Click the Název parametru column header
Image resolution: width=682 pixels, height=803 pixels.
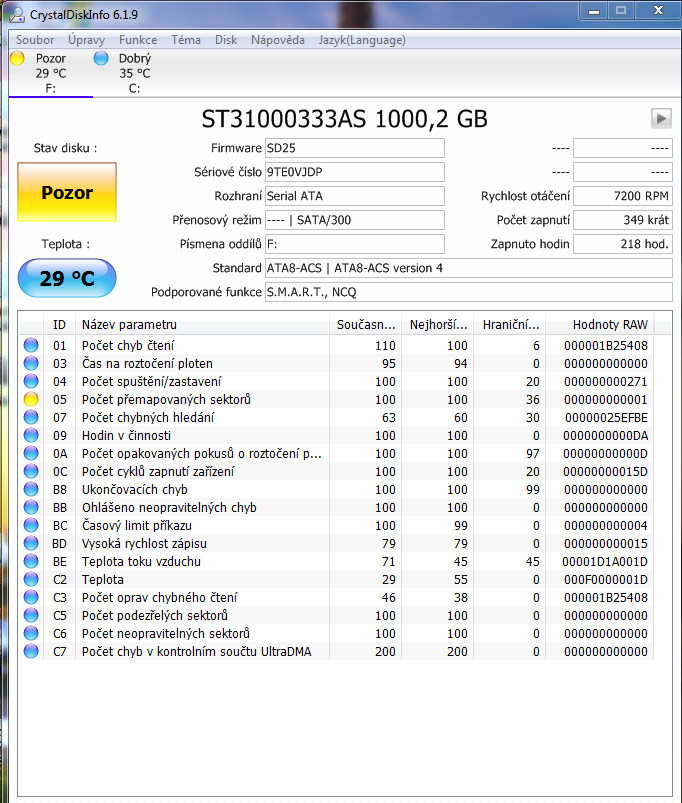pyautogui.click(x=202, y=325)
